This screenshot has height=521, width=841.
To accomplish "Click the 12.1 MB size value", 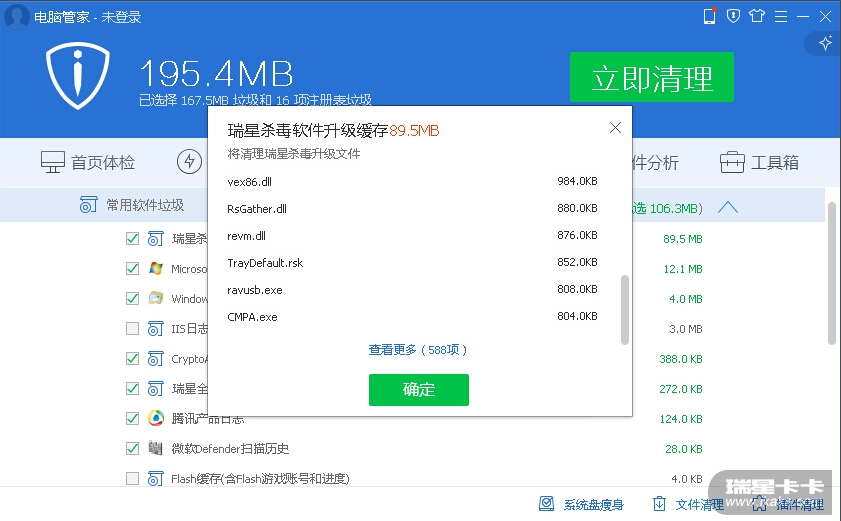I will [x=683, y=269].
